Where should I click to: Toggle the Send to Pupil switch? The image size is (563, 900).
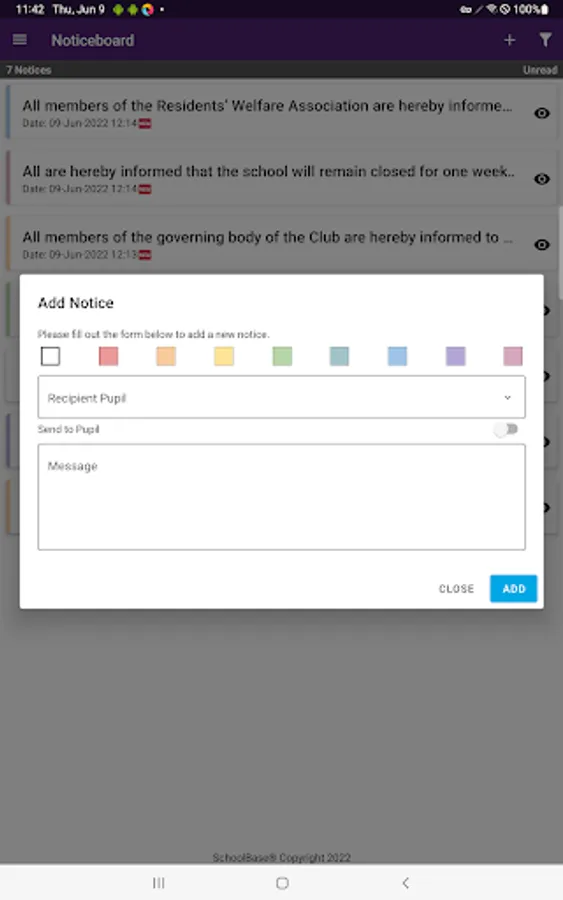[x=506, y=429]
